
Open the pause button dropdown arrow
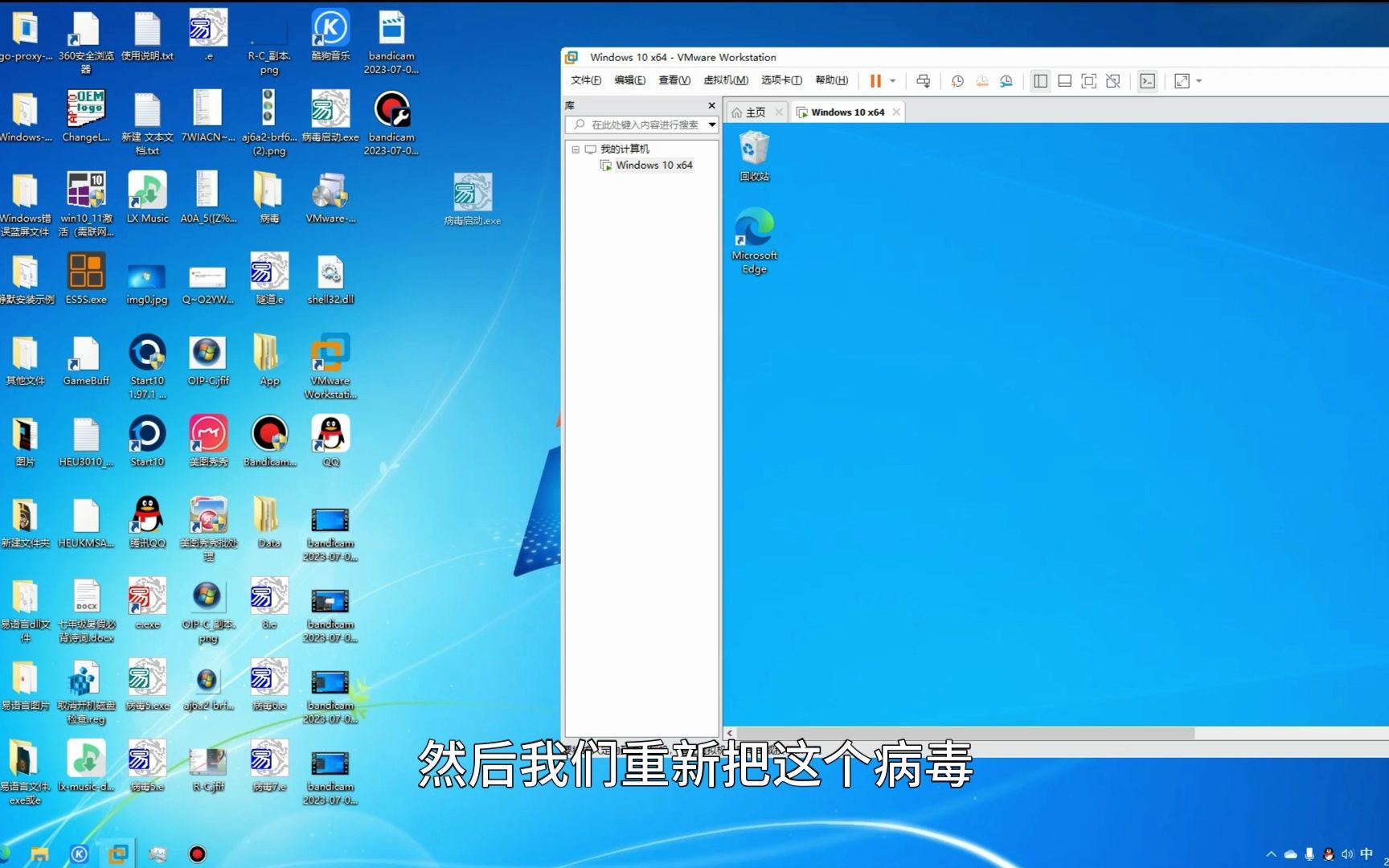(x=893, y=80)
